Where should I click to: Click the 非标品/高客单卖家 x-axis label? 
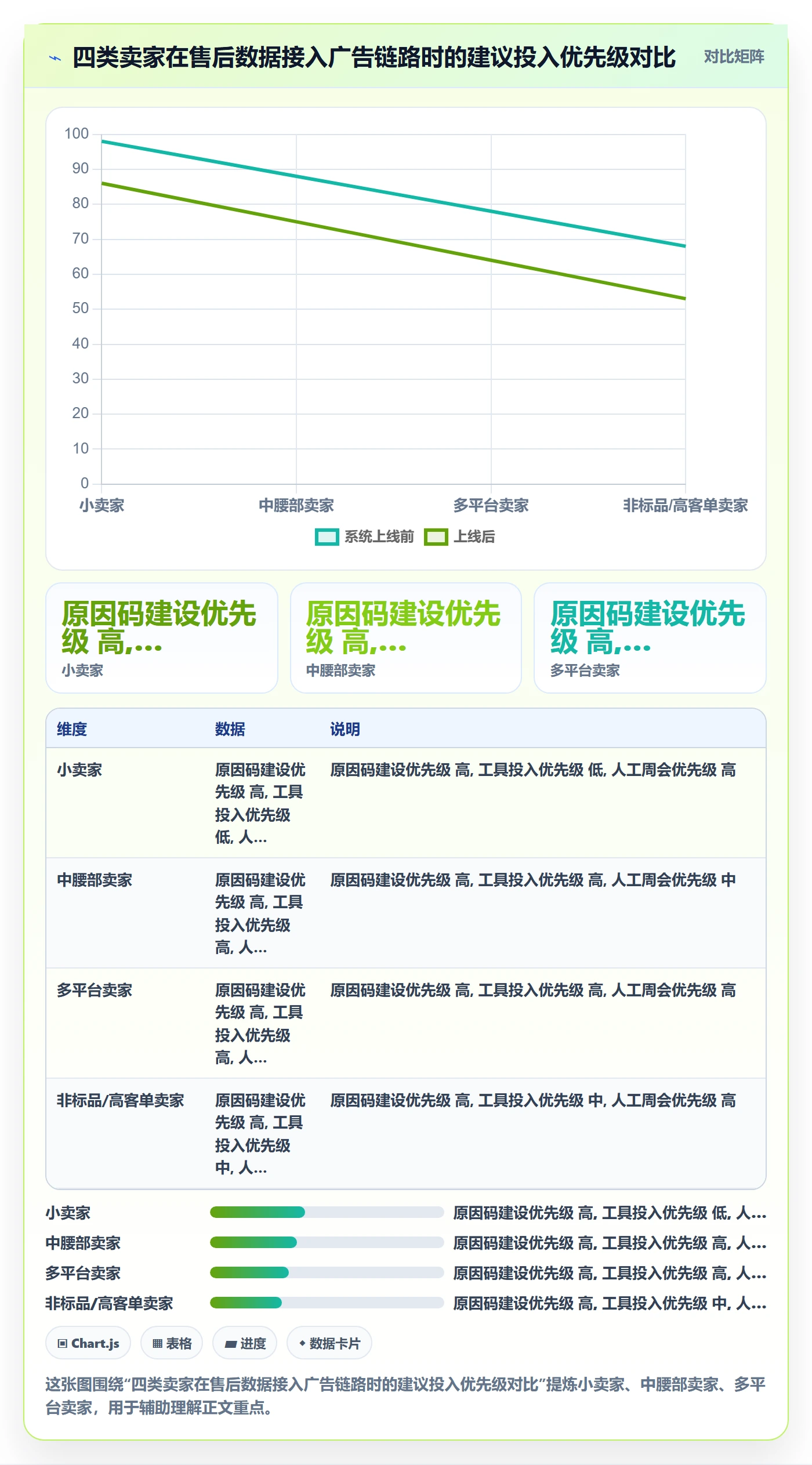click(686, 506)
